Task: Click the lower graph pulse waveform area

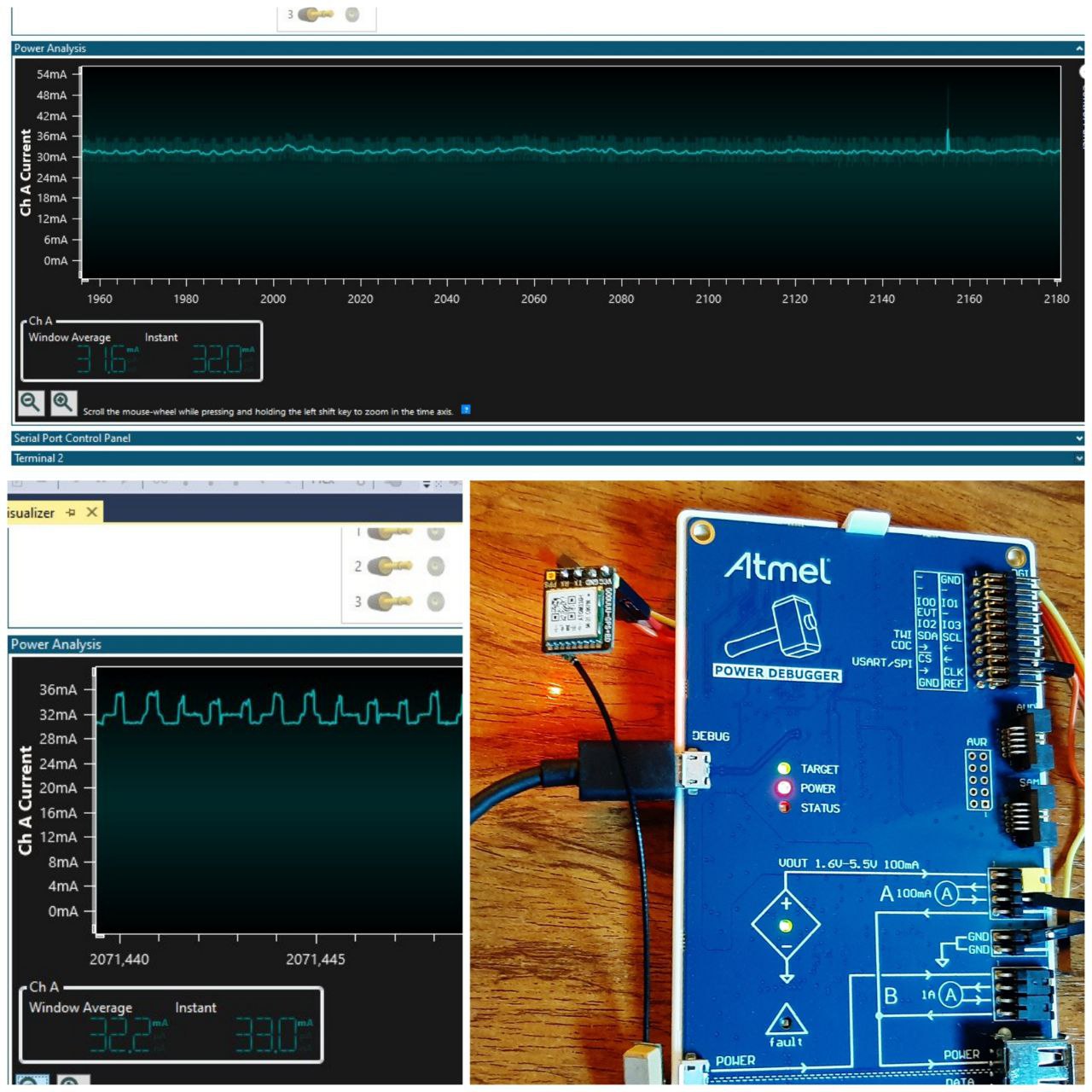Action: pos(278,710)
